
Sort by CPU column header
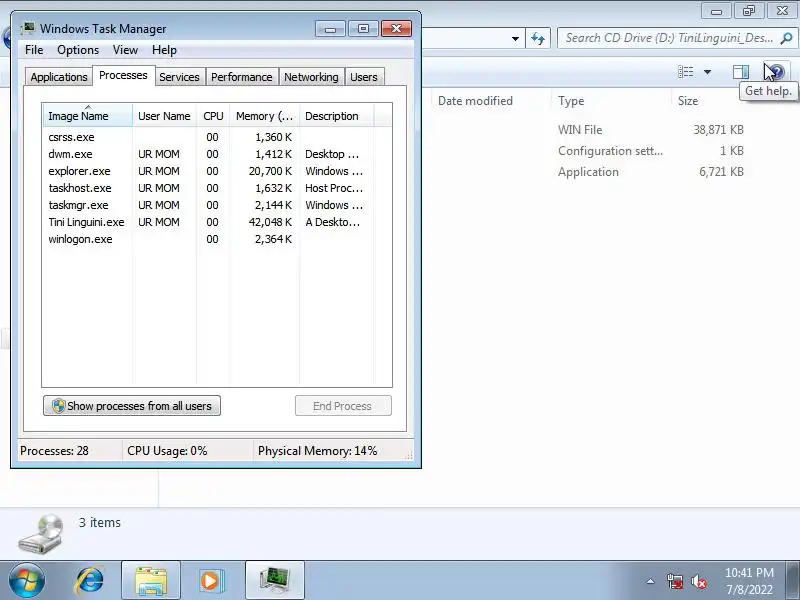click(213, 116)
